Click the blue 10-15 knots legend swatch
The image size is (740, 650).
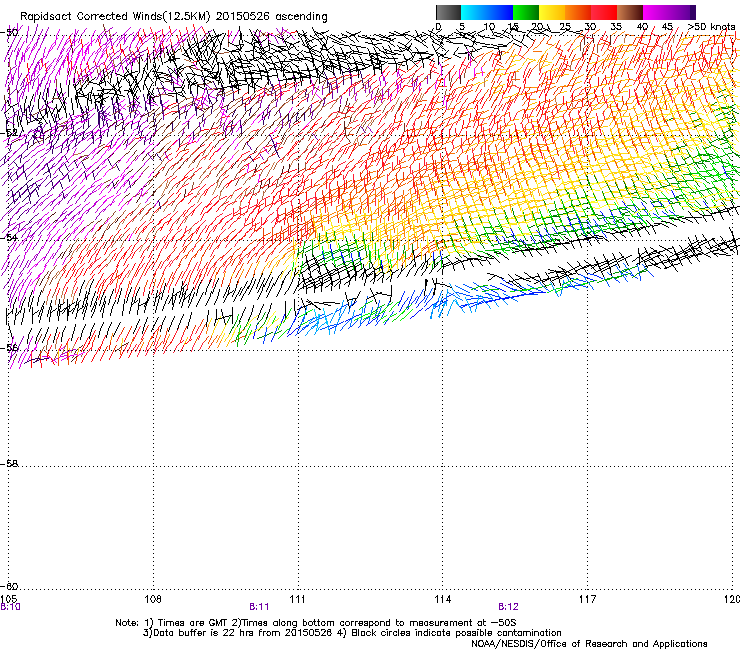pyautogui.click(x=500, y=12)
